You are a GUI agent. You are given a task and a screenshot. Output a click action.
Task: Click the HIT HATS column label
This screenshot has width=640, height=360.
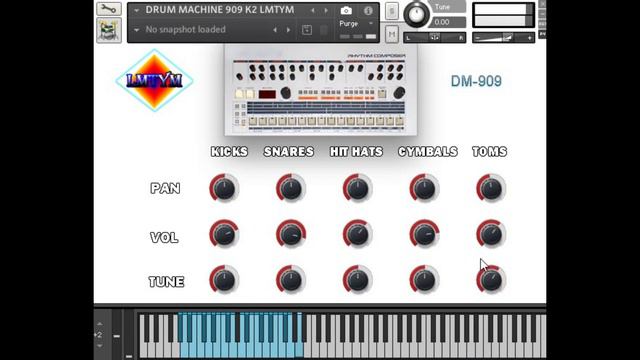coord(356,152)
